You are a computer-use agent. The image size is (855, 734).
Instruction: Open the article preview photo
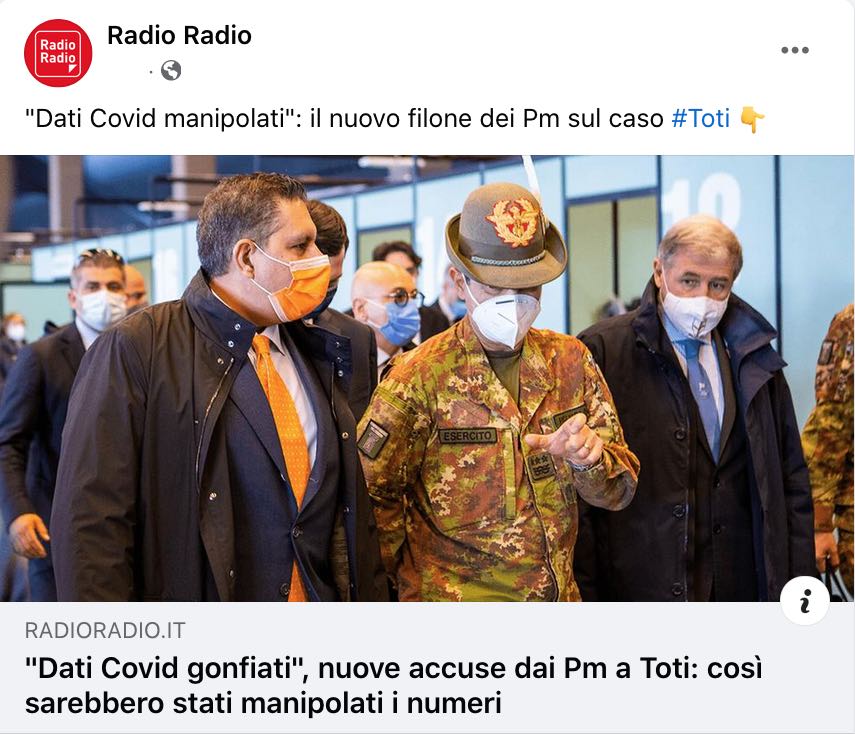pos(428,378)
